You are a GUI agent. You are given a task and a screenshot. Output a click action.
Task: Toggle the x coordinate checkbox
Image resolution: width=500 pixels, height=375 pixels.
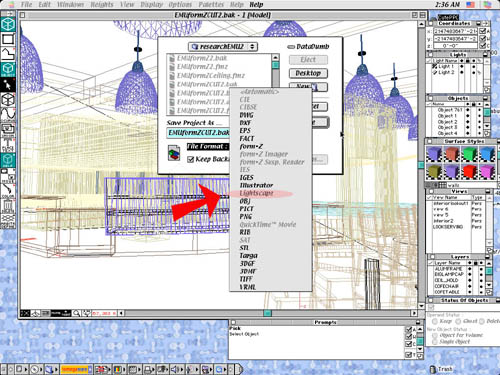coord(482,31)
